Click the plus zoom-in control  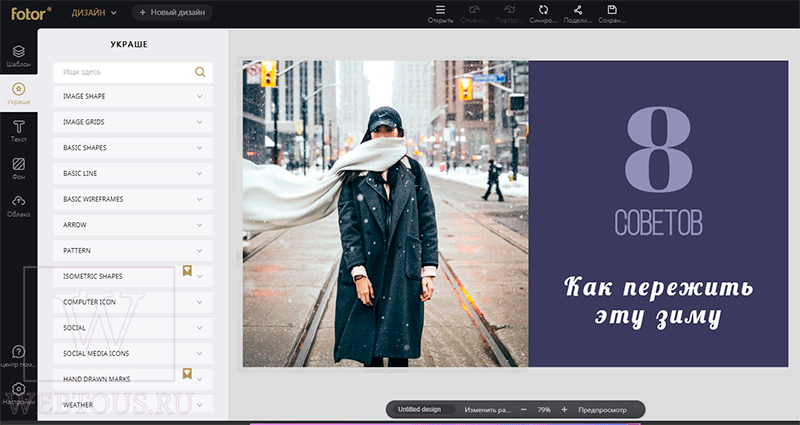(x=564, y=410)
